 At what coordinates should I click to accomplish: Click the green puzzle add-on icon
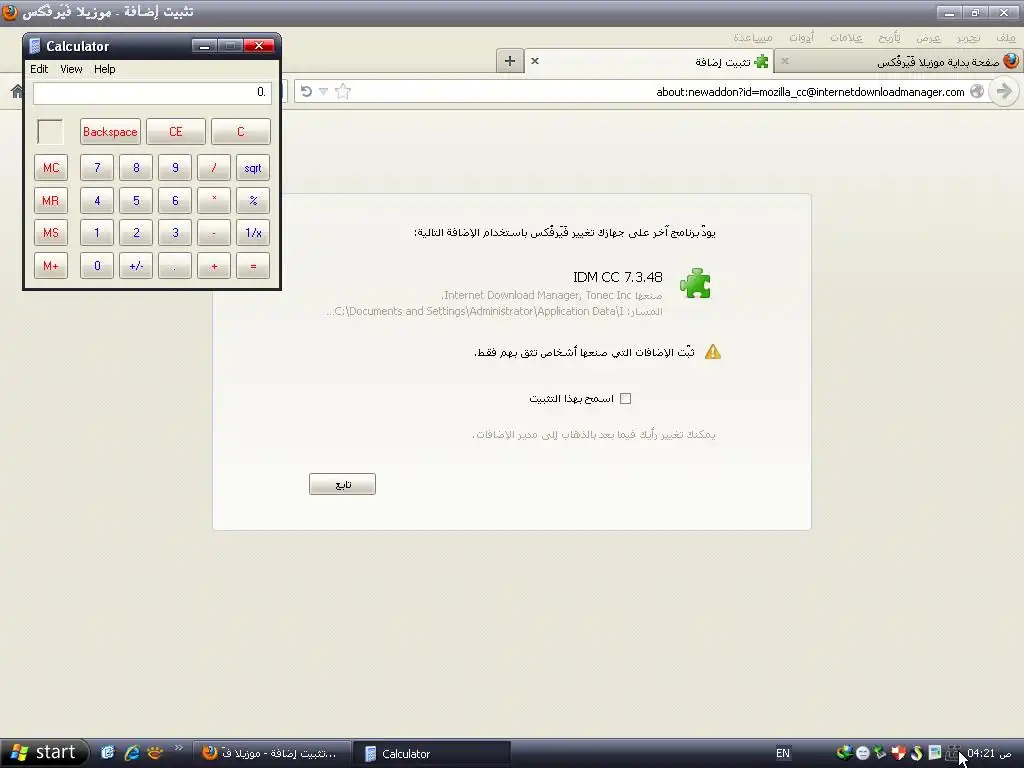[696, 283]
